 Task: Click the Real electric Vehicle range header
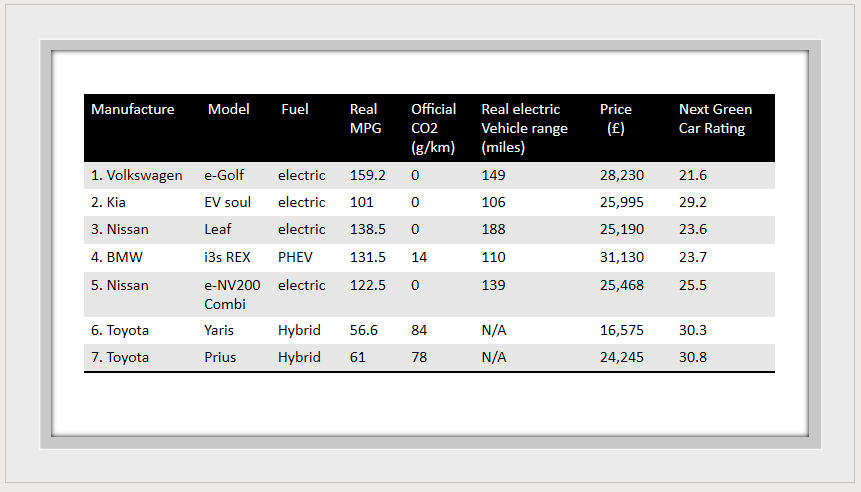524,128
